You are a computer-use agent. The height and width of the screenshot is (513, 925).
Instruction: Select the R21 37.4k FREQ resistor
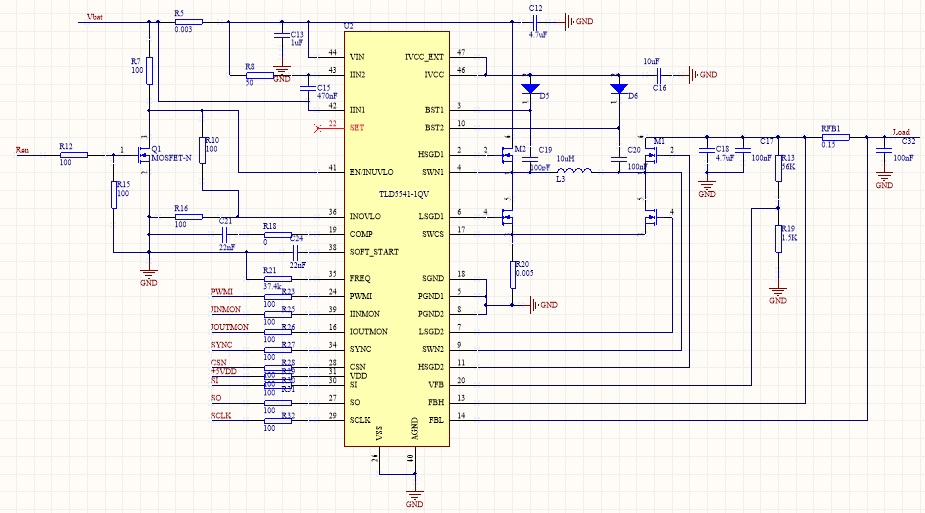click(x=277, y=279)
